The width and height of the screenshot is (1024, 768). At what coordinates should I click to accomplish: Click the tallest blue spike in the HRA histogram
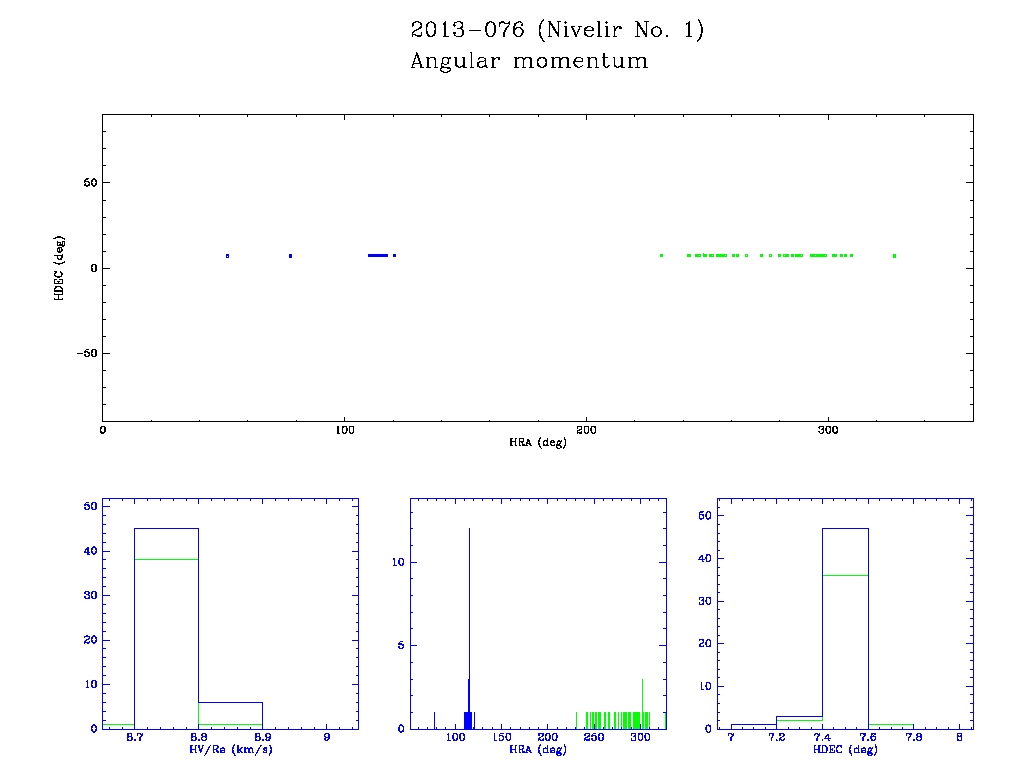click(469, 620)
